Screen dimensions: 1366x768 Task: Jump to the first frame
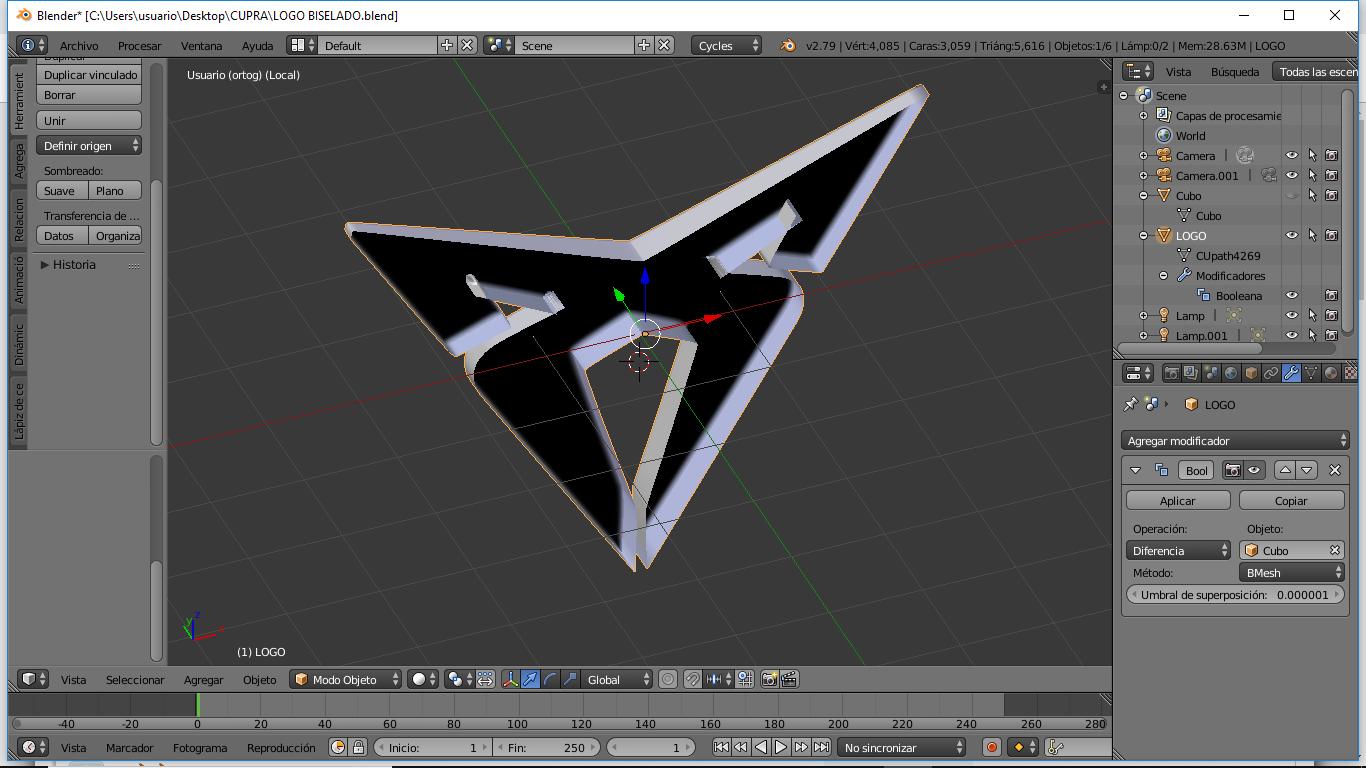(x=721, y=747)
